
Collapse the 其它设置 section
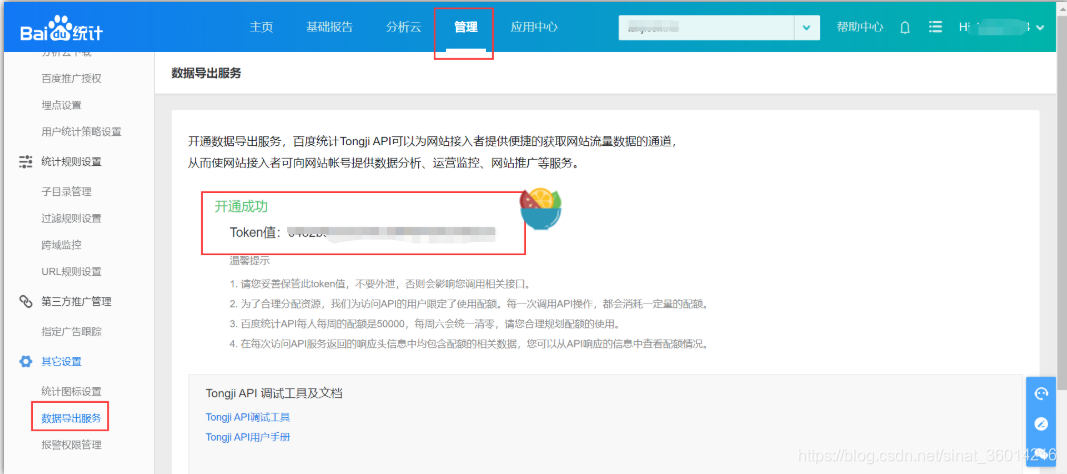point(61,361)
